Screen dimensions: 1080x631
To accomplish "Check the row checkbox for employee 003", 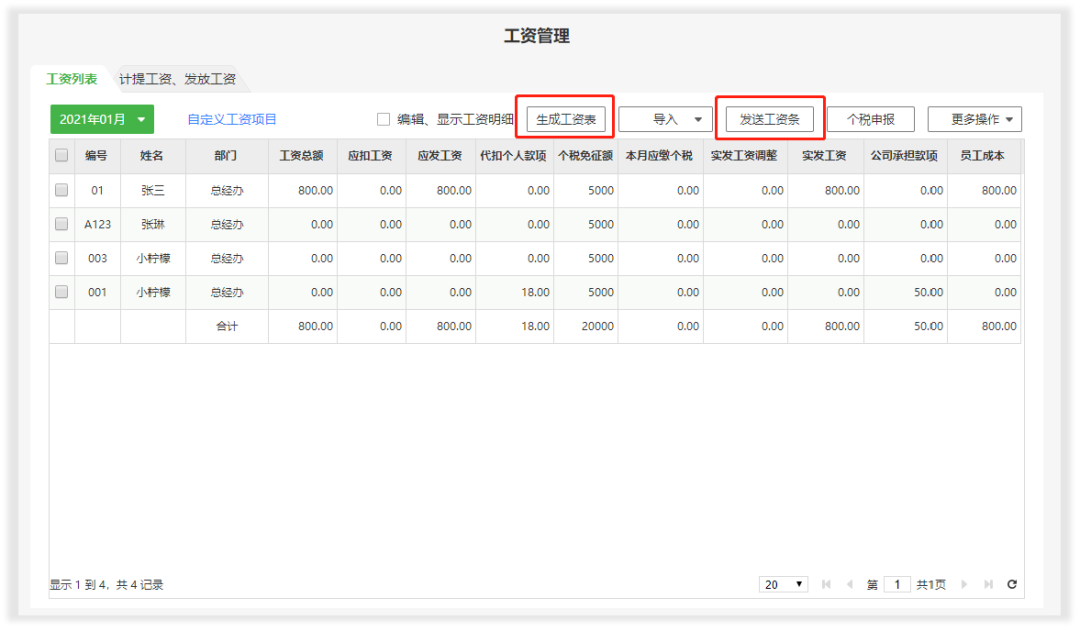I will coord(61,258).
